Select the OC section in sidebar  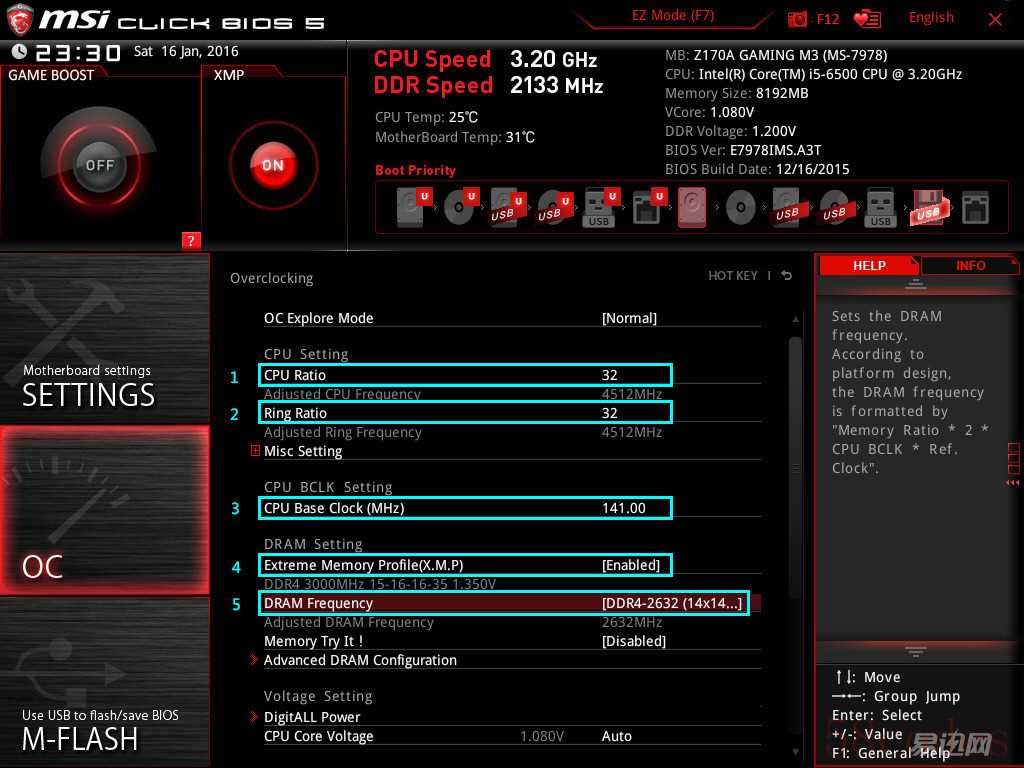pyautogui.click(x=104, y=510)
